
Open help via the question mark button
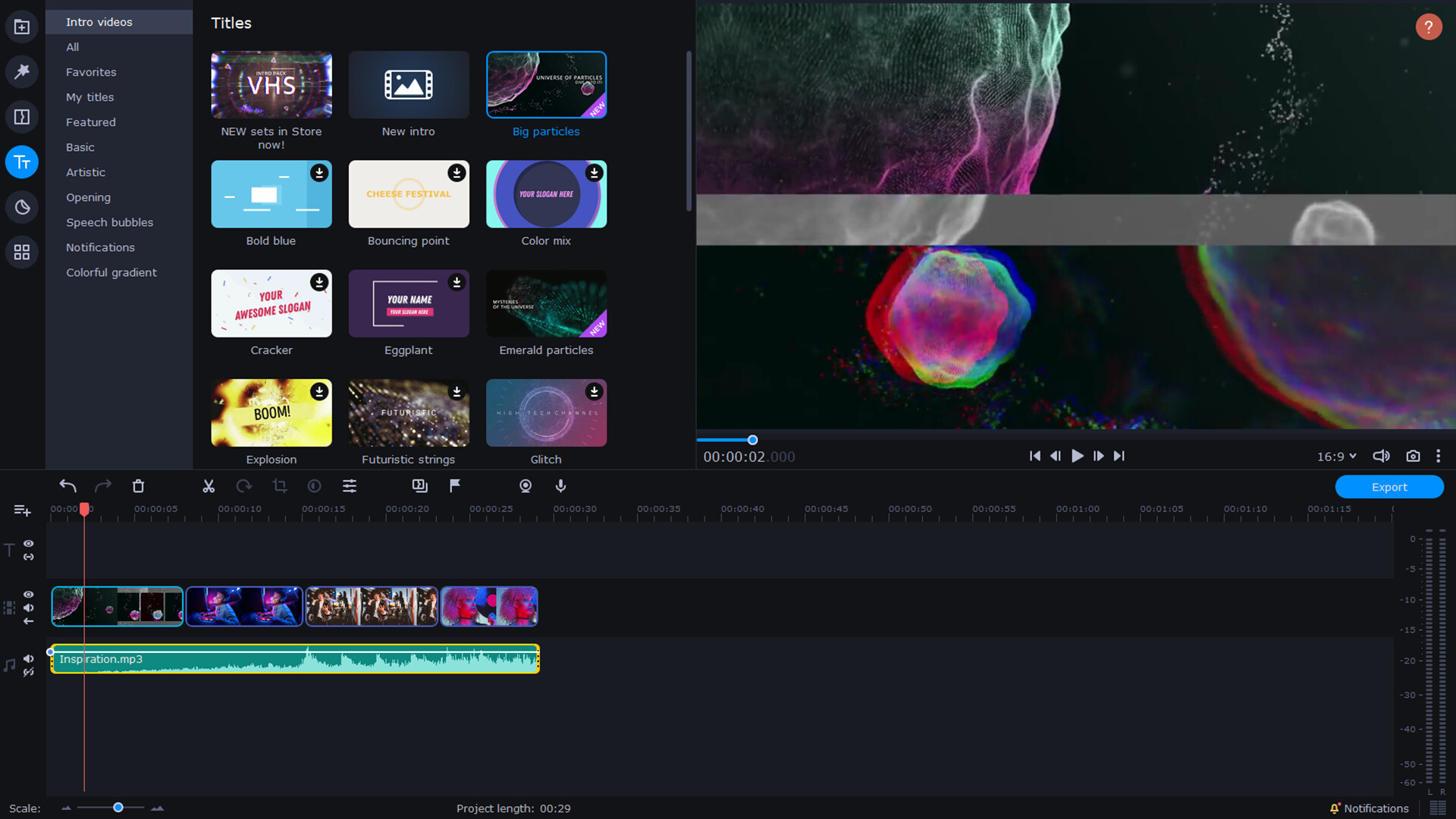1429,27
